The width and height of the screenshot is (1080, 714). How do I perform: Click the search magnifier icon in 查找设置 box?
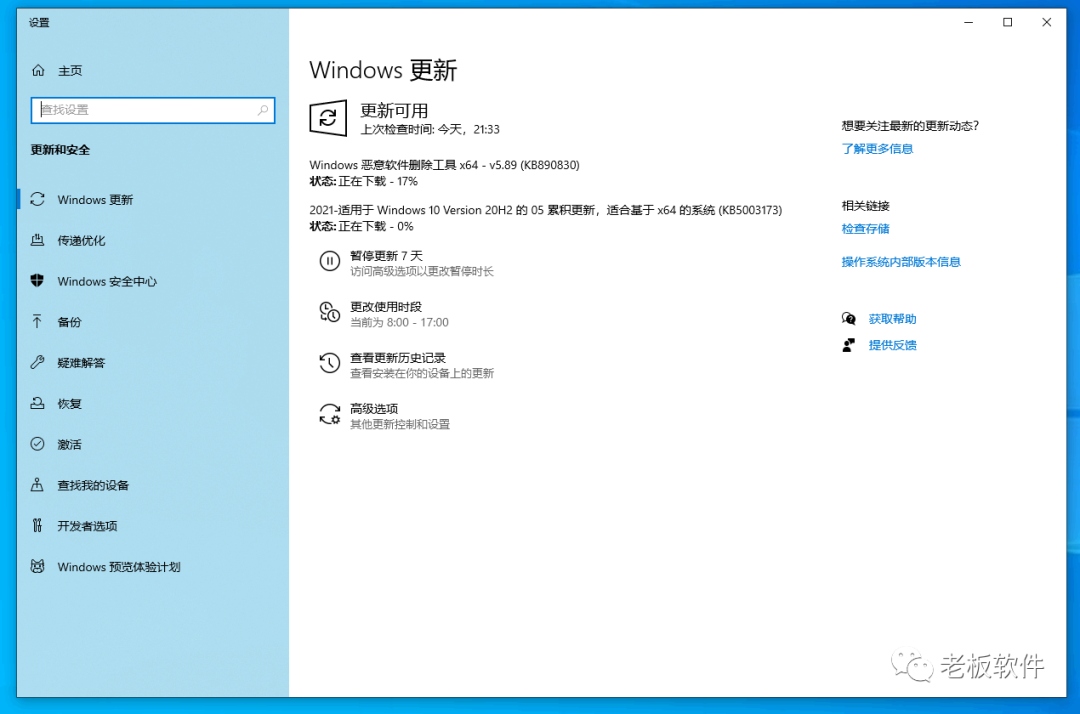[262, 110]
